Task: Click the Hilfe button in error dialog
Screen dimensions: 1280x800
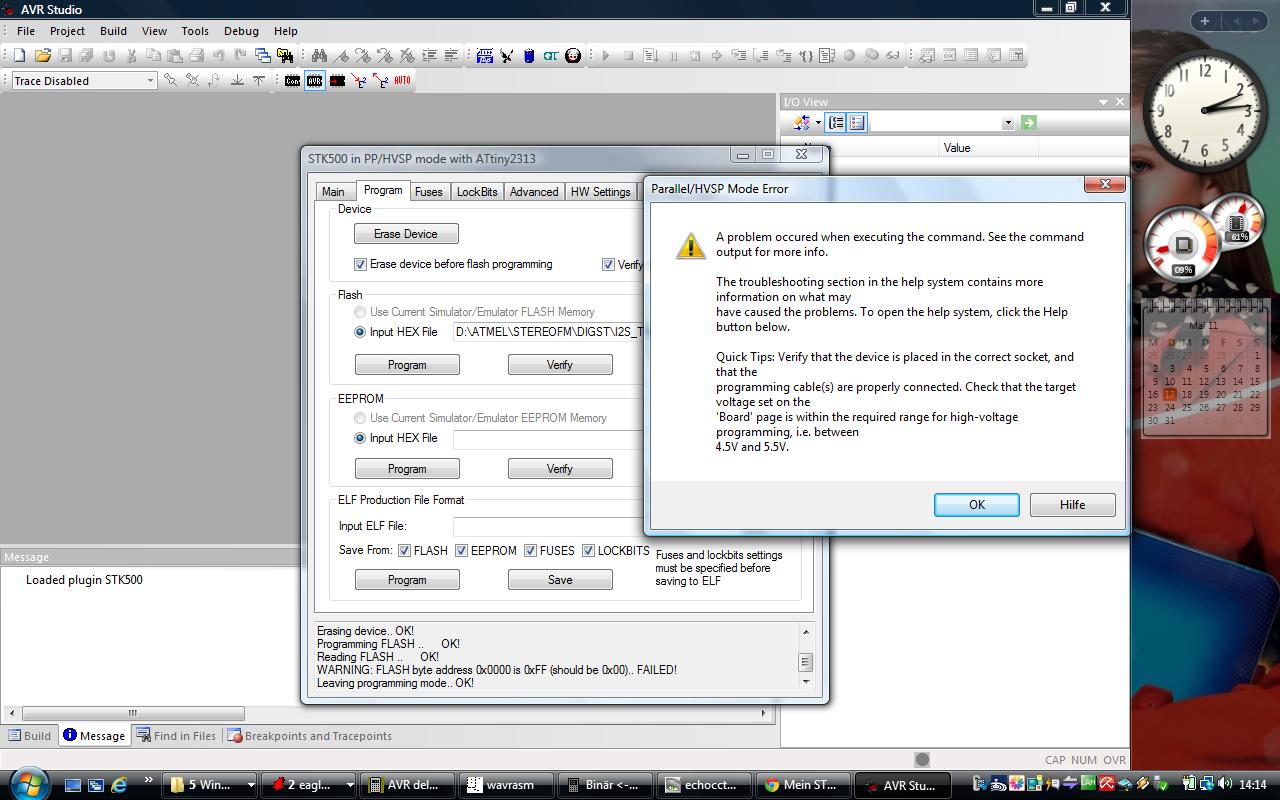Action: (1073, 505)
